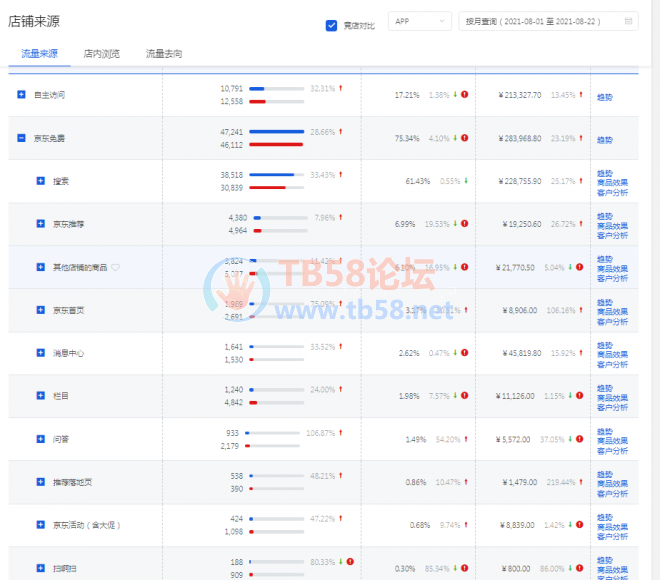The width and height of the screenshot is (660, 580).
Task: Click the 店铺来源 page heading
Action: pyautogui.click(x=34, y=21)
